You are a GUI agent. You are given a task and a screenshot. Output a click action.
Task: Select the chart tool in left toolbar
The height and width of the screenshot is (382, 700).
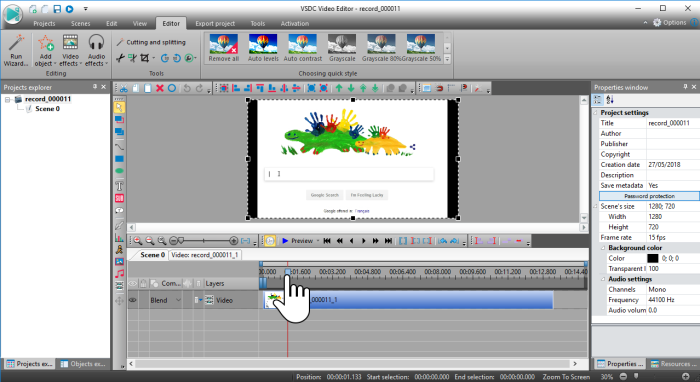[119, 237]
